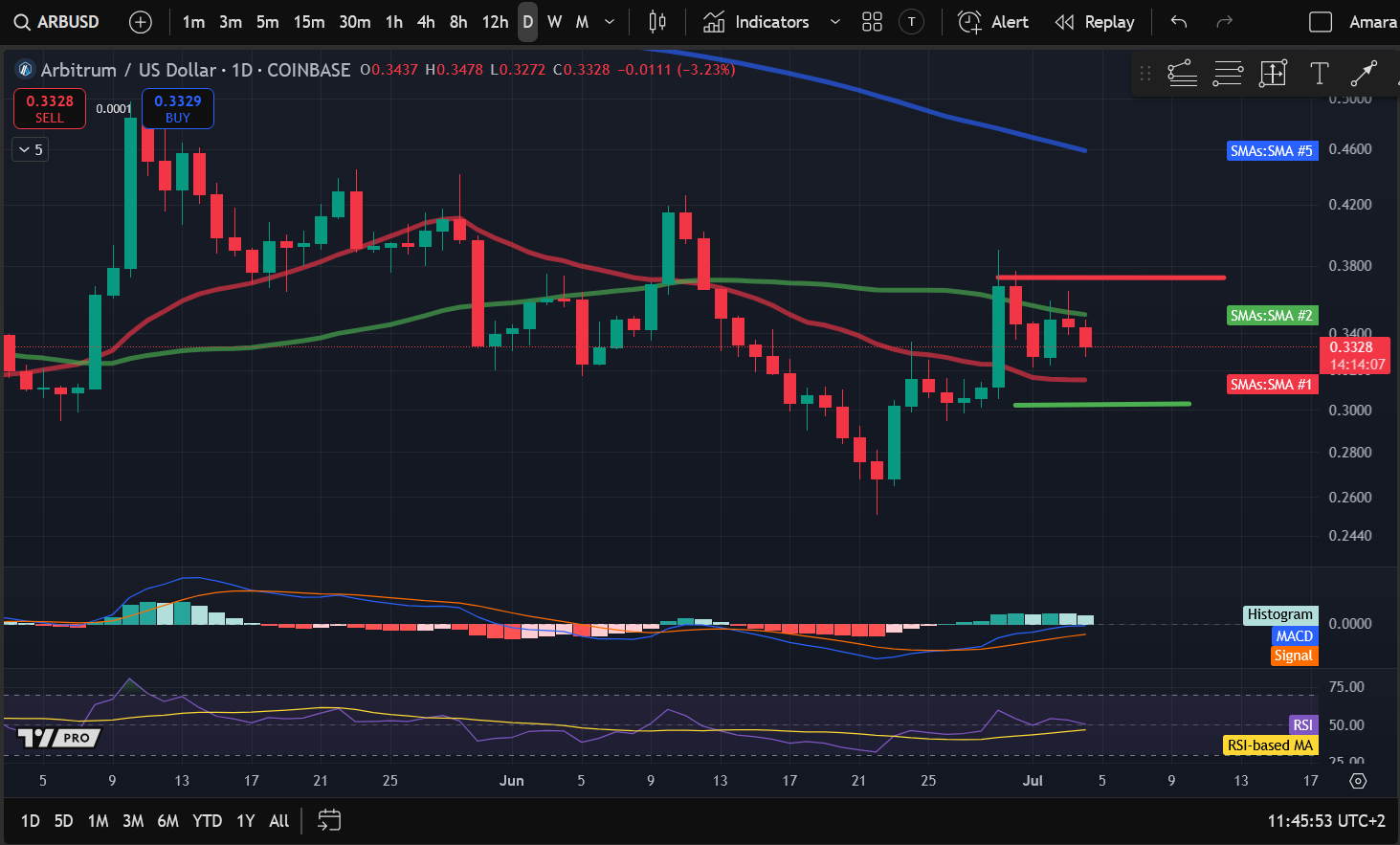
Task: Open the 11:45:53 UTC+2 timezone menu
Action: coord(1326,821)
